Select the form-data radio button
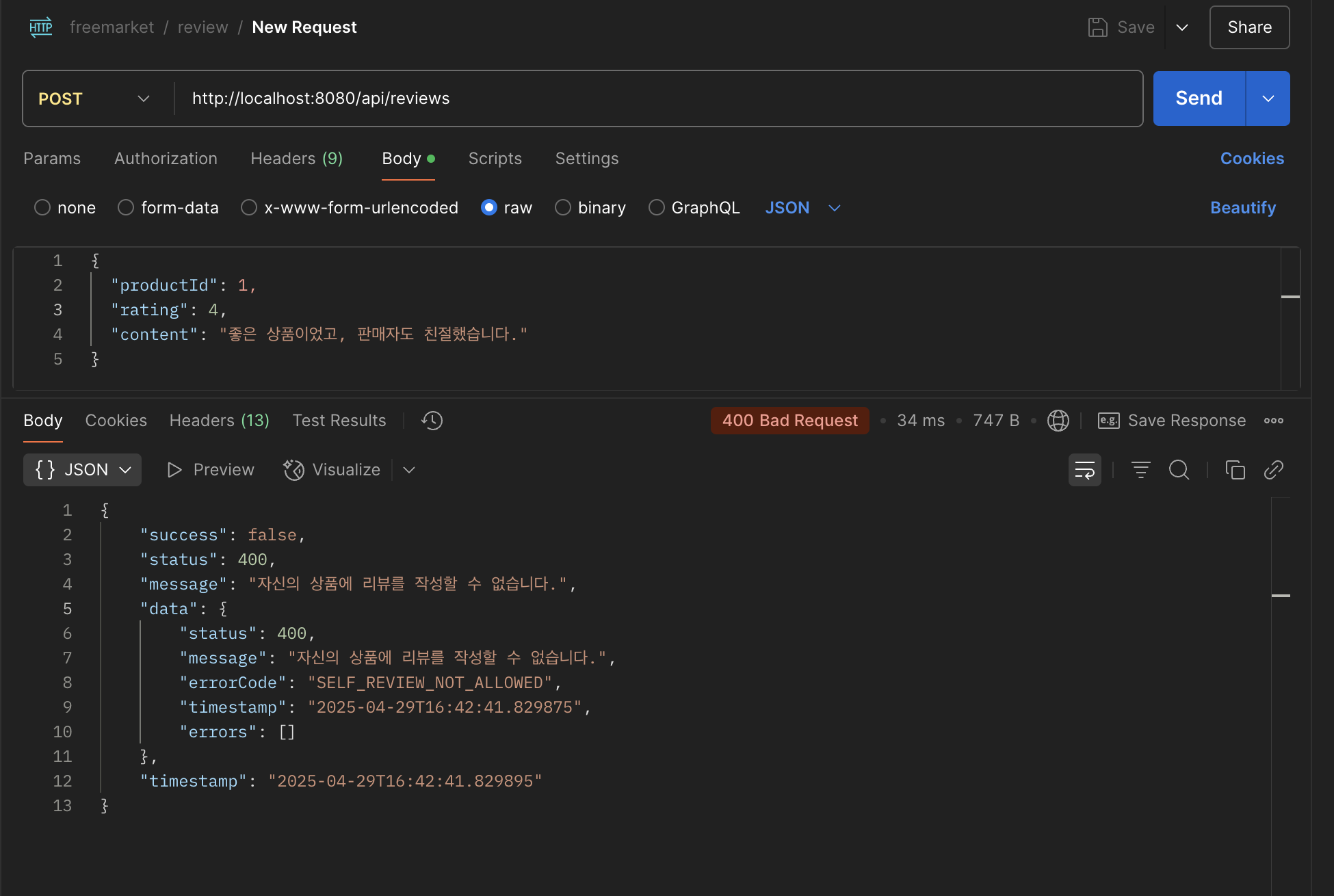The image size is (1334, 896). [126, 207]
